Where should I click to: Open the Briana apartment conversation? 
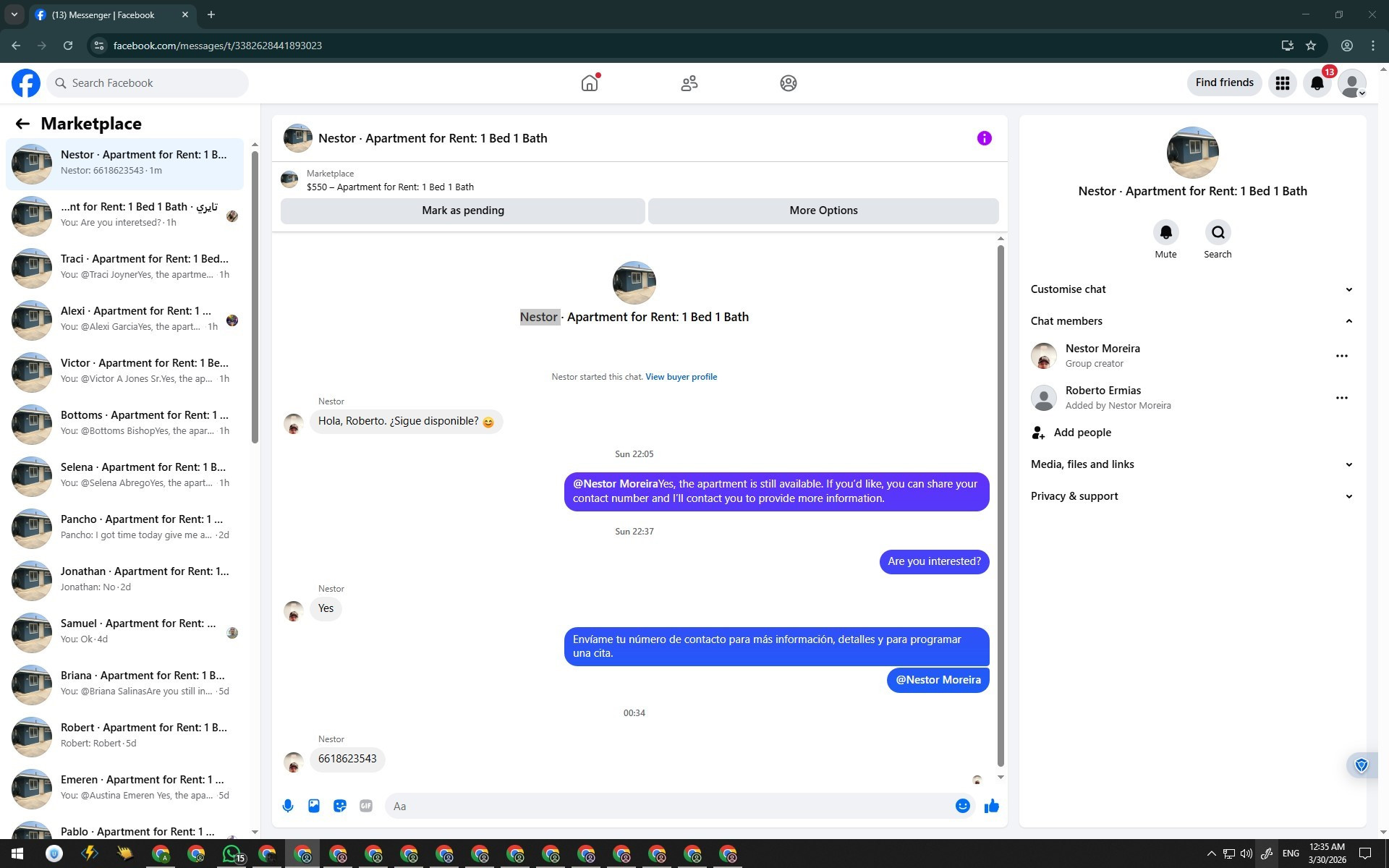pos(124,684)
